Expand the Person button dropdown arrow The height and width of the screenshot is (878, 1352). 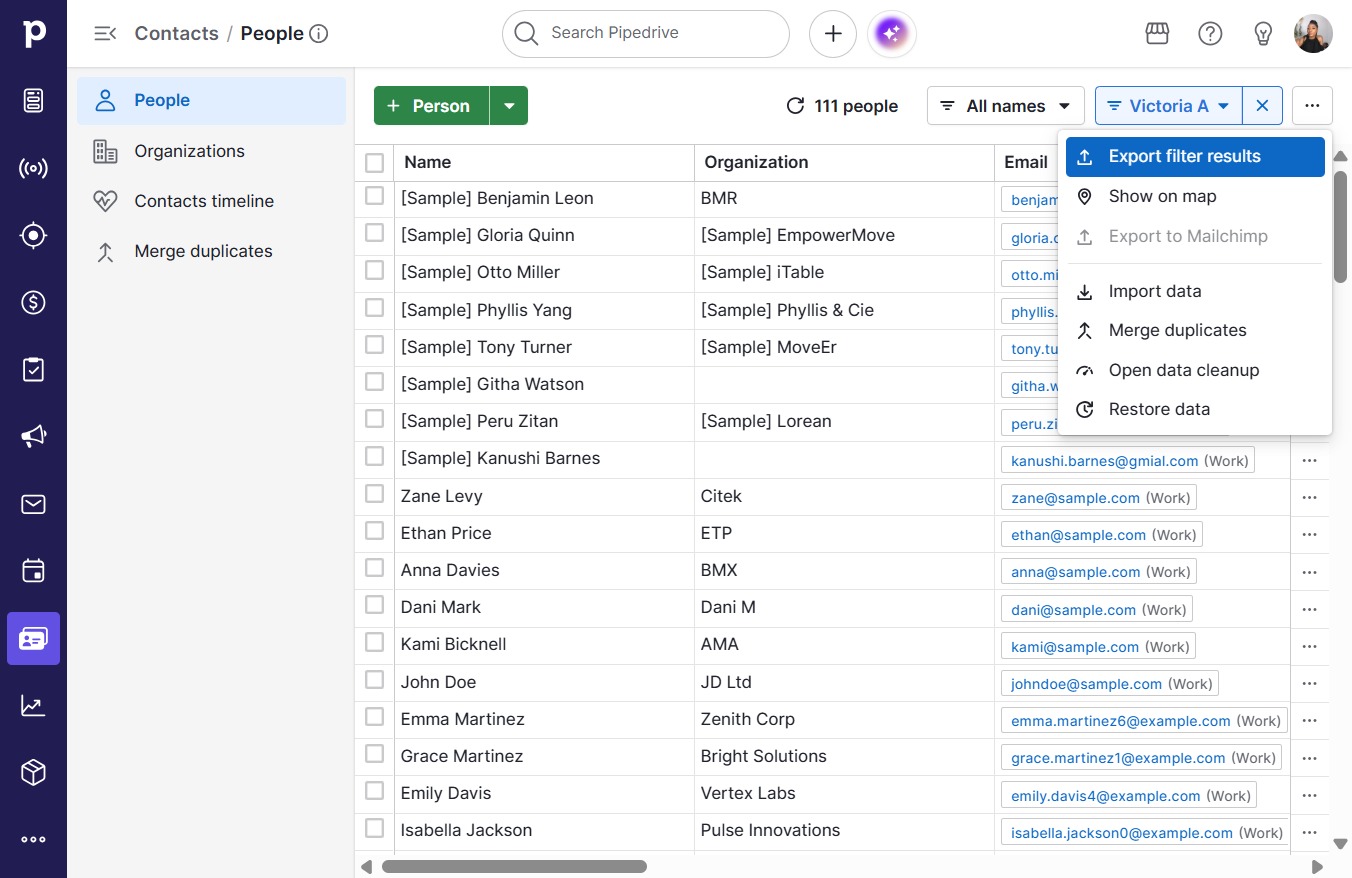pos(509,106)
